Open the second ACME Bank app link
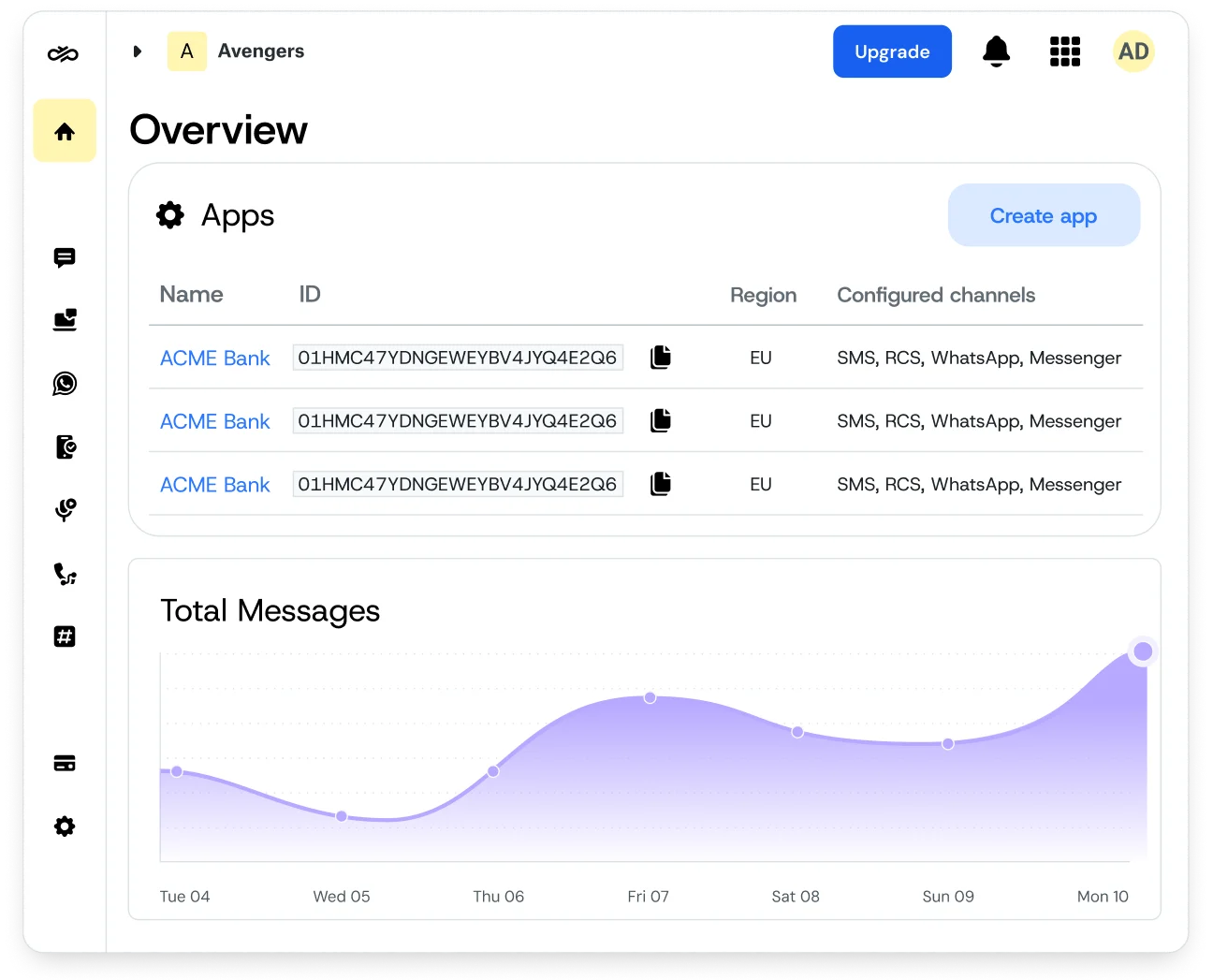This screenshot has width=1213, height=980. [214, 421]
